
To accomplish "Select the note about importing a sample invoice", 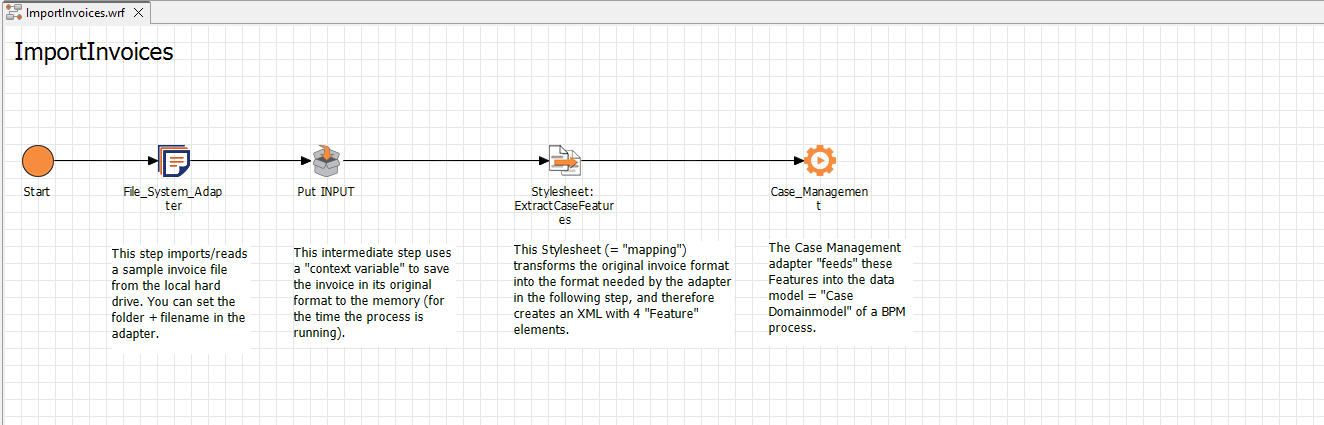I will (179, 293).
